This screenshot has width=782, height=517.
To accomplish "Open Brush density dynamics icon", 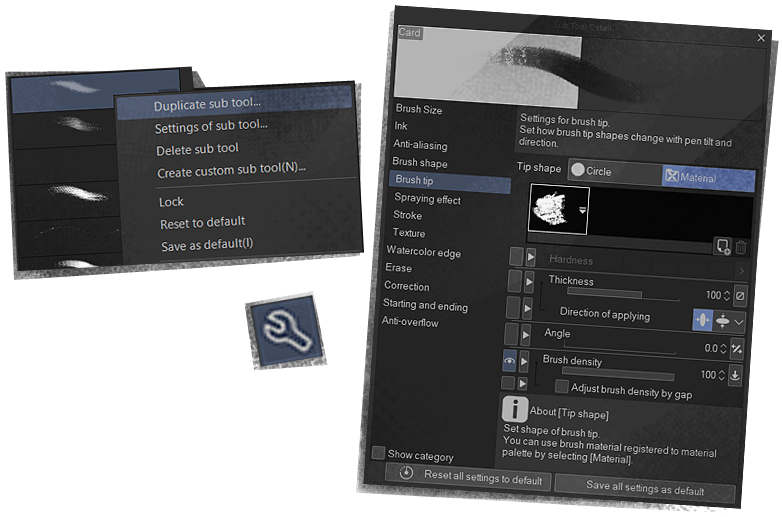I will pos(735,375).
